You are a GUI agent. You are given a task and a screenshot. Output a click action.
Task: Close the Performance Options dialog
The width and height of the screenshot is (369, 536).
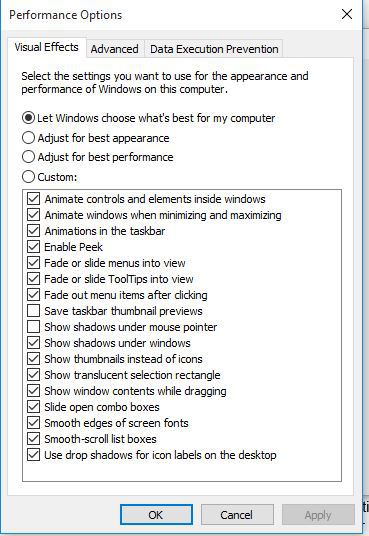(347, 14)
